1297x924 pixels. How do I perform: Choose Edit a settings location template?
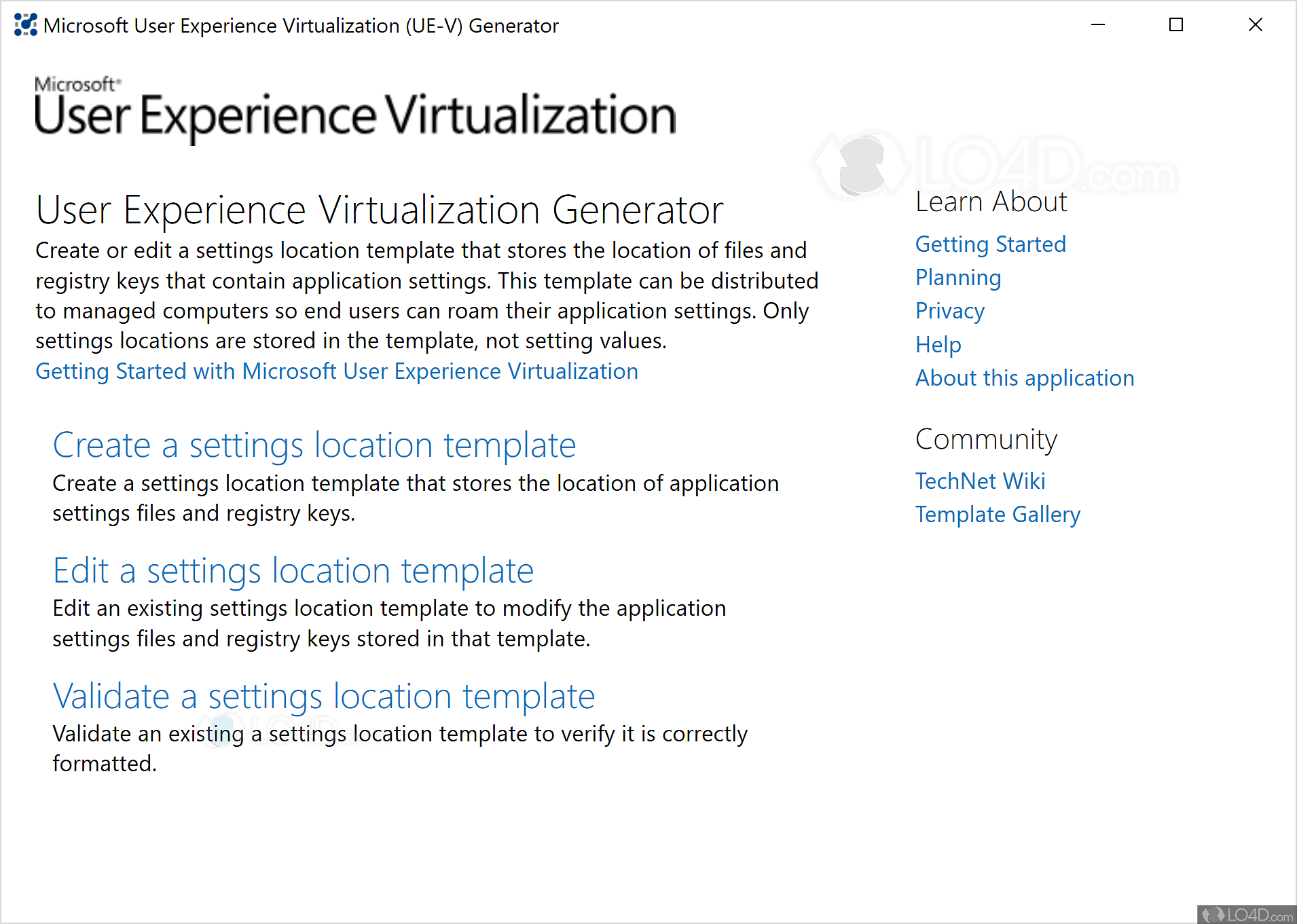coord(293,571)
